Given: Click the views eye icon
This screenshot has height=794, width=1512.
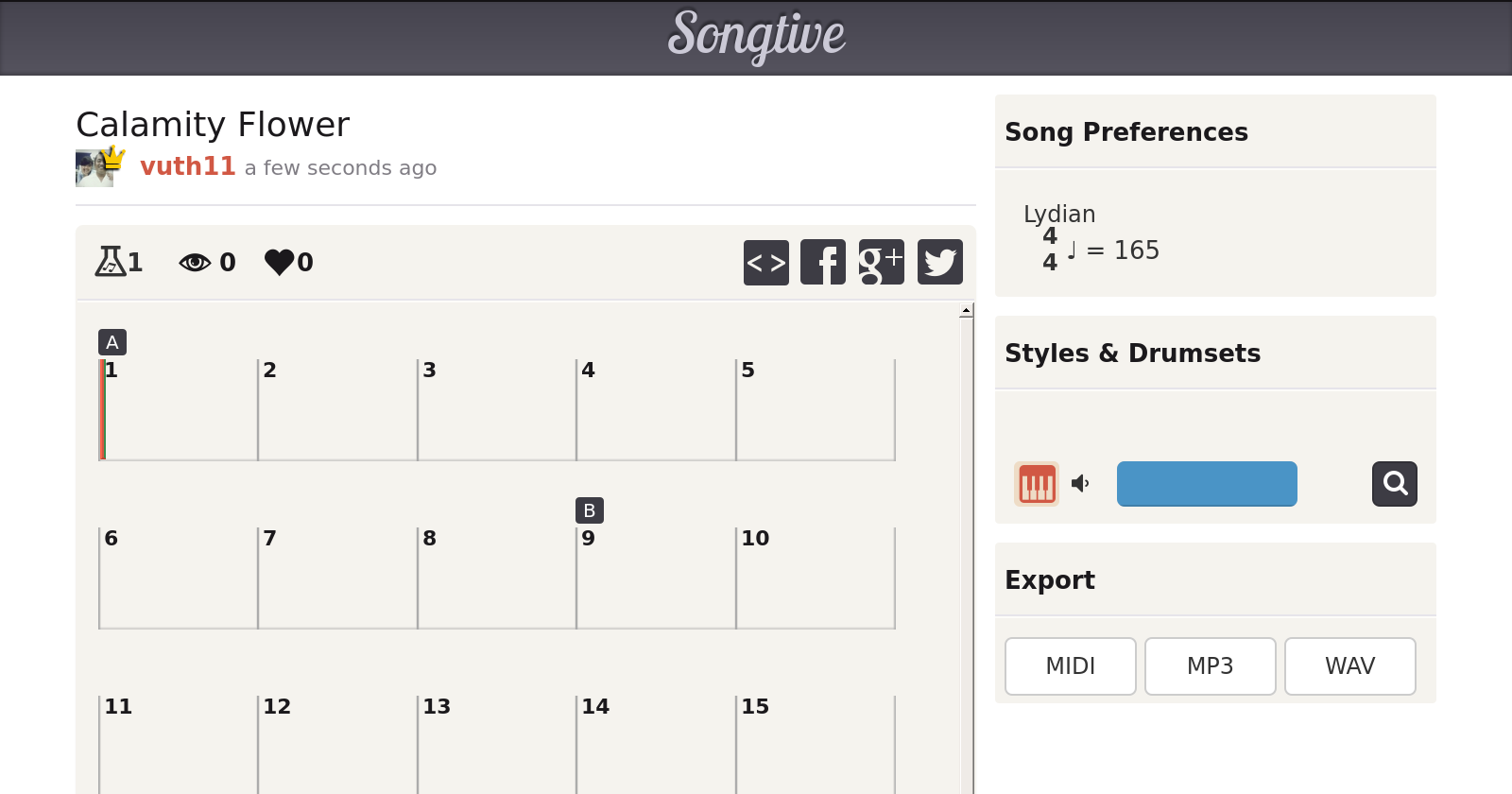Looking at the screenshot, I should pos(195,262).
